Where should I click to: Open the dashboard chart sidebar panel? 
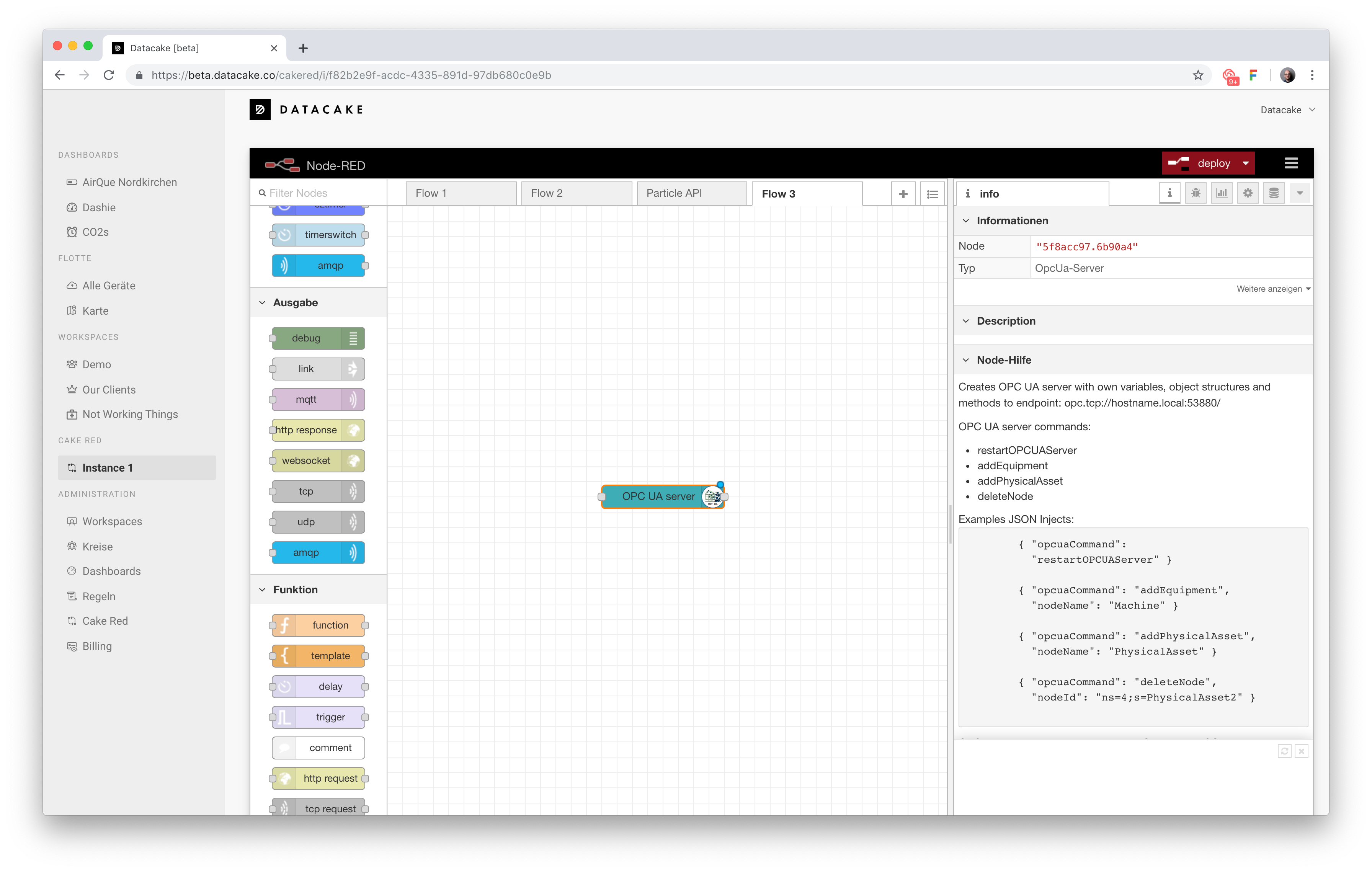(x=1222, y=193)
